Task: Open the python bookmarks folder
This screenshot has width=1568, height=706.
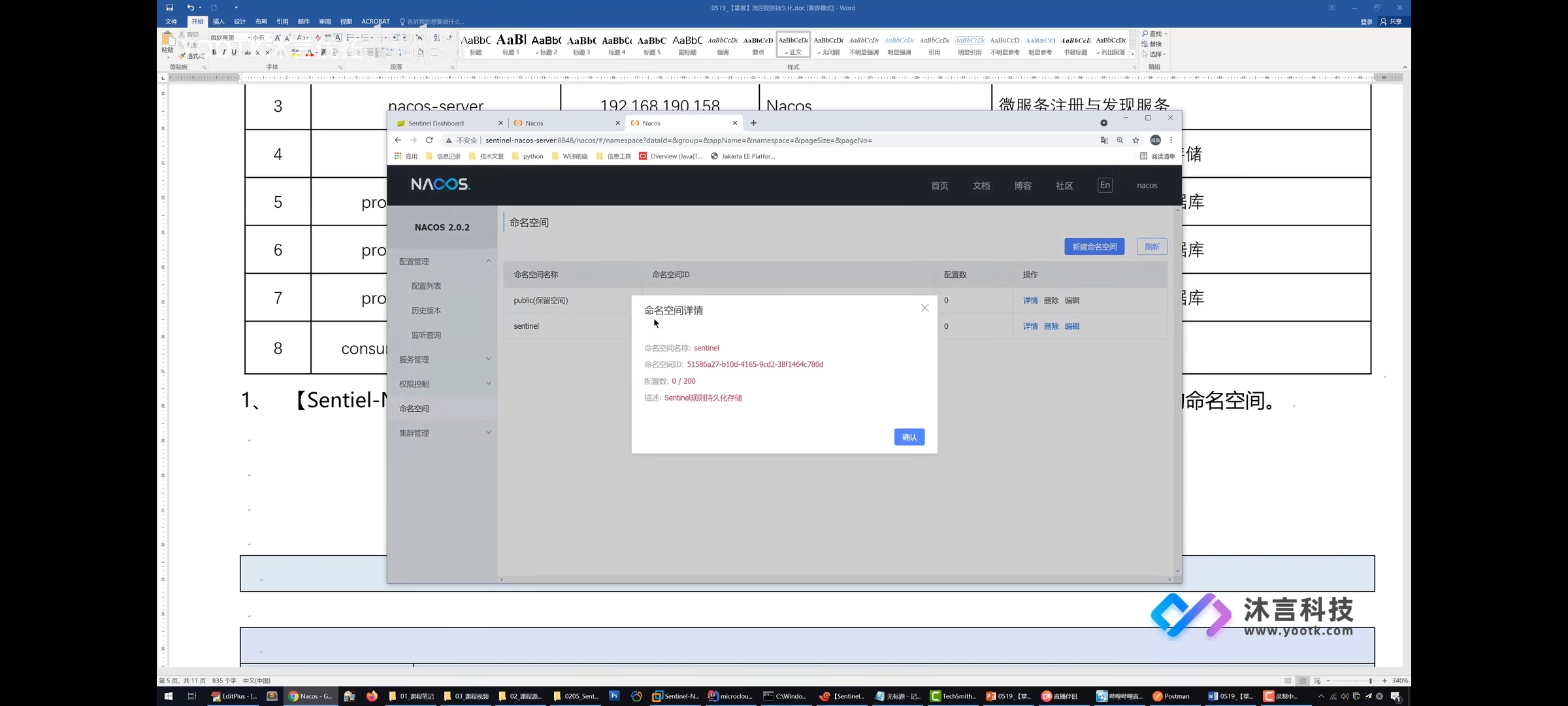Action: click(528, 156)
